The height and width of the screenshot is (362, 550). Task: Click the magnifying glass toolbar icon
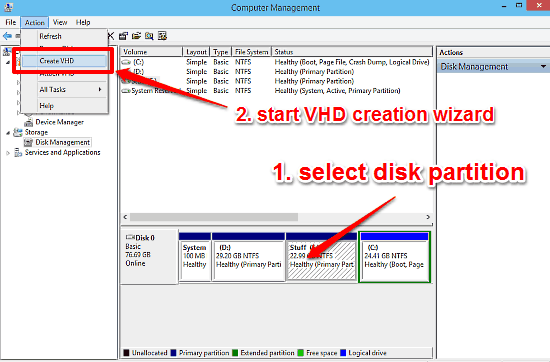[149, 36]
